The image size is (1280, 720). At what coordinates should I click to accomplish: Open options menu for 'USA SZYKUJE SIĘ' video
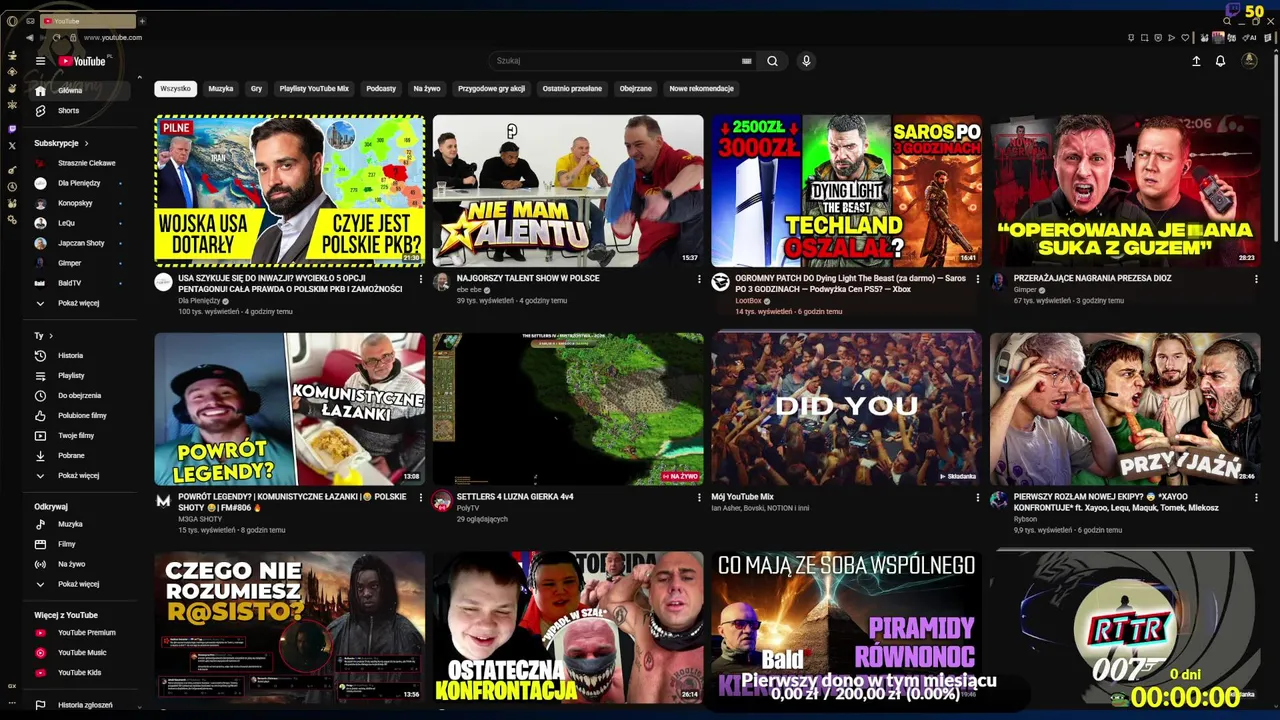tap(420, 279)
